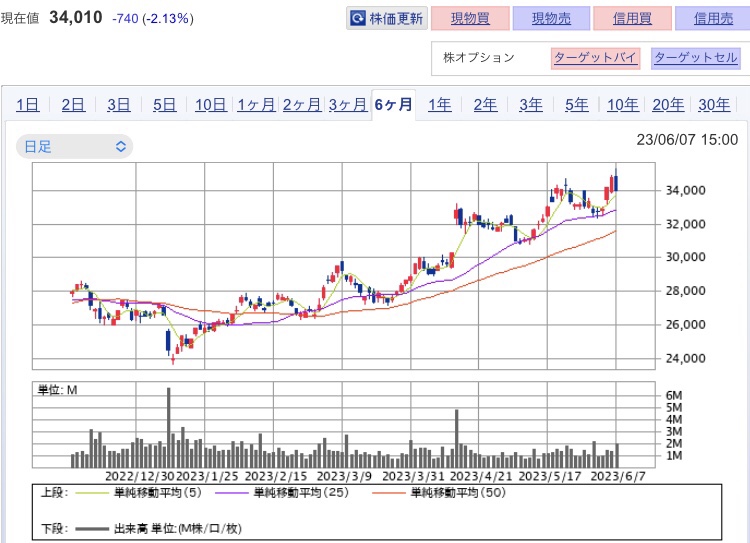The width and height of the screenshot is (750, 543).
Task: Switch to the 2ヶ月 chart period
Action: [302, 104]
